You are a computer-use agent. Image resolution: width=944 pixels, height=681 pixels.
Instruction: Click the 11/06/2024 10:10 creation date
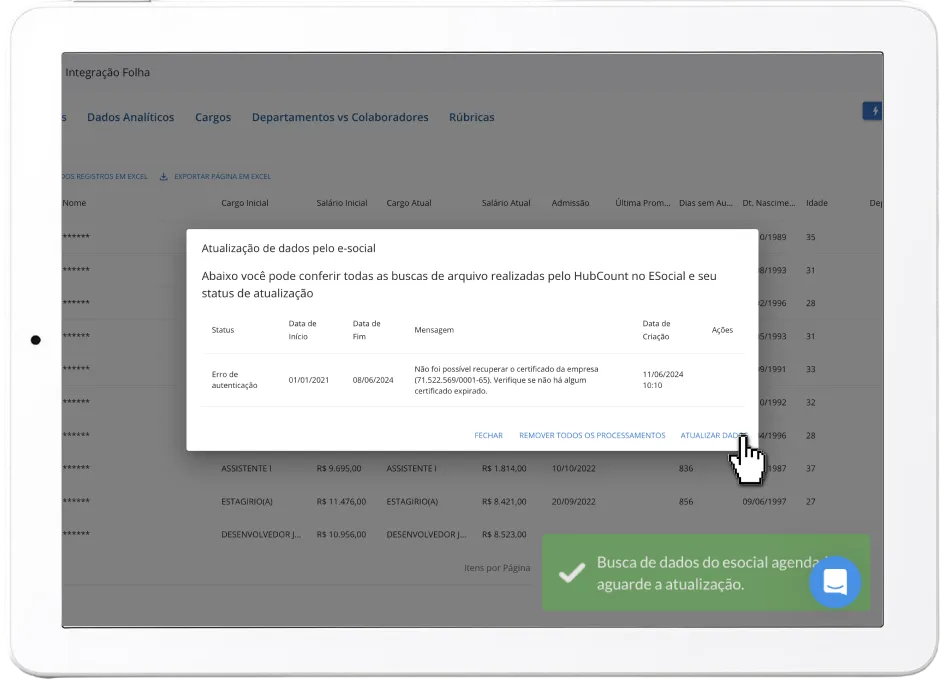pos(663,380)
